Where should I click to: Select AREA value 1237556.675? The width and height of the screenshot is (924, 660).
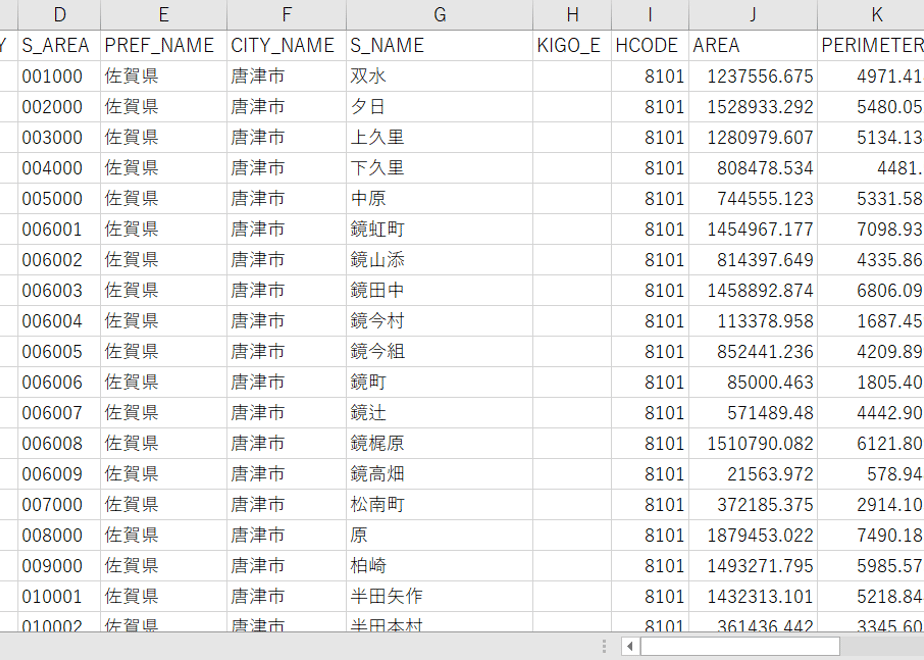click(753, 76)
